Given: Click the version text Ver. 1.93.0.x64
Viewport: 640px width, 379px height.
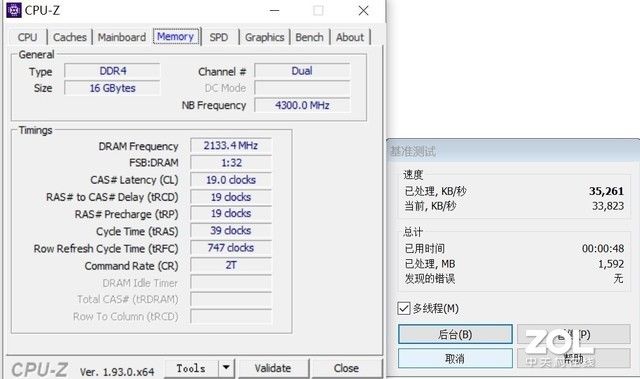Looking at the screenshot, I should pos(117,372).
